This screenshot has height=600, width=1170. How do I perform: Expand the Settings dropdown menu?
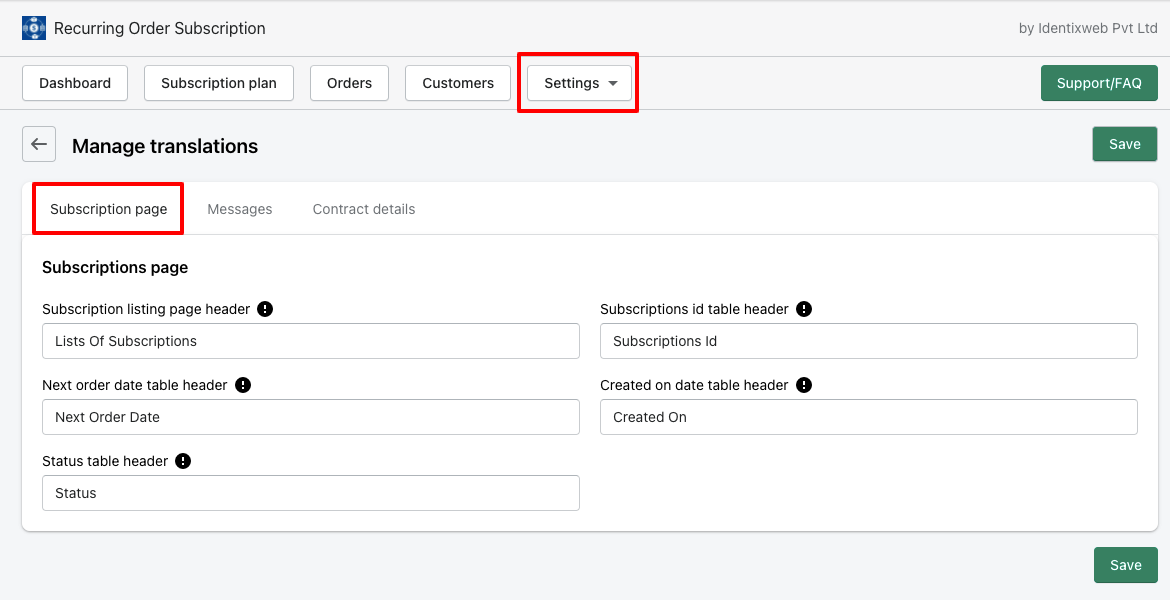580,83
